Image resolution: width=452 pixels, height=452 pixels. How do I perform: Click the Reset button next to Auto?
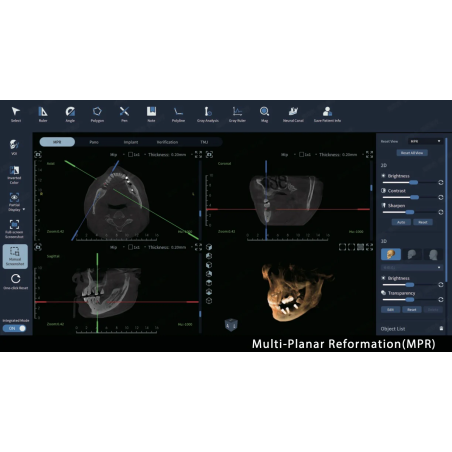(423, 222)
